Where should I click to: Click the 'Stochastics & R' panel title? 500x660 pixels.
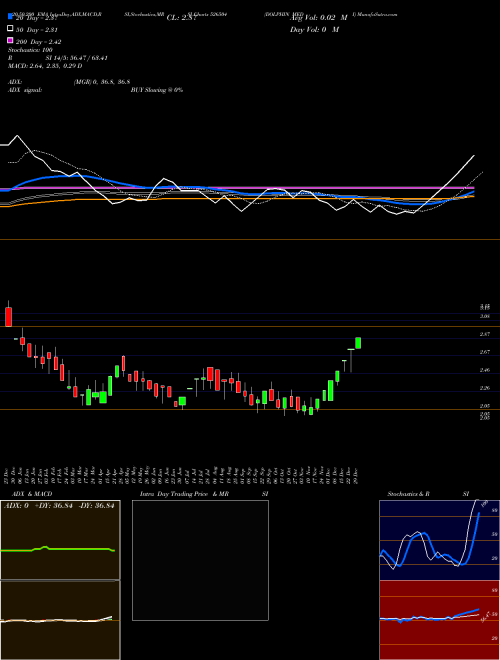tap(409, 494)
